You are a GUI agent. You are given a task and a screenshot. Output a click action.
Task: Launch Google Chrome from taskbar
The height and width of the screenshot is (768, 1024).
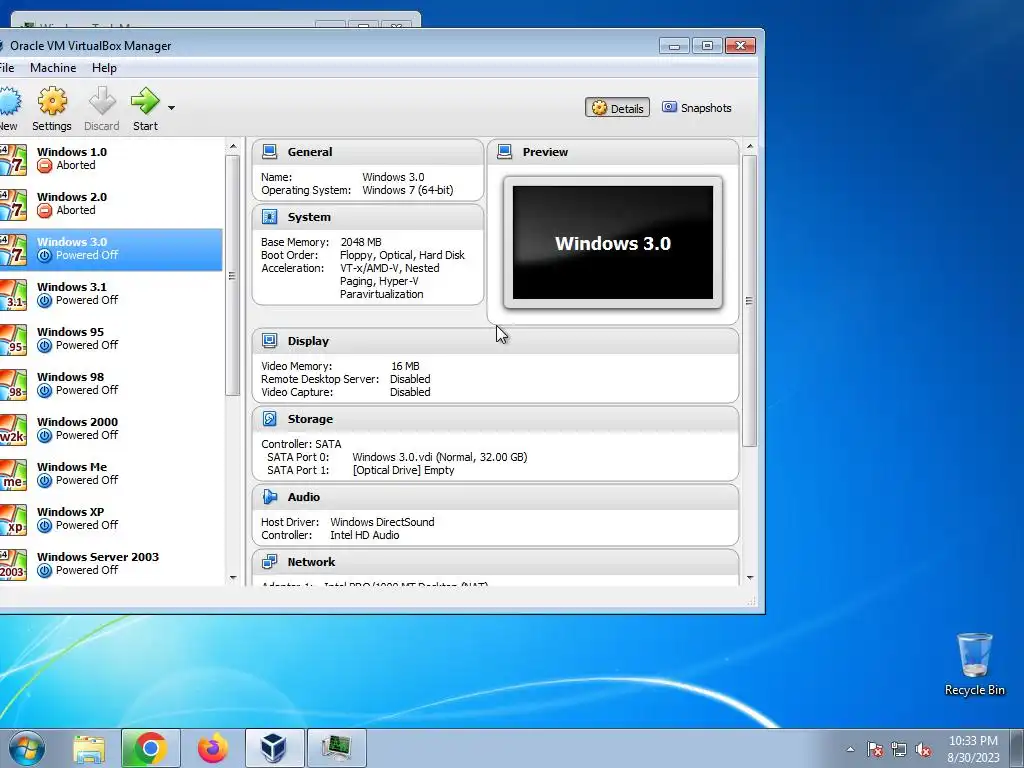pos(150,748)
